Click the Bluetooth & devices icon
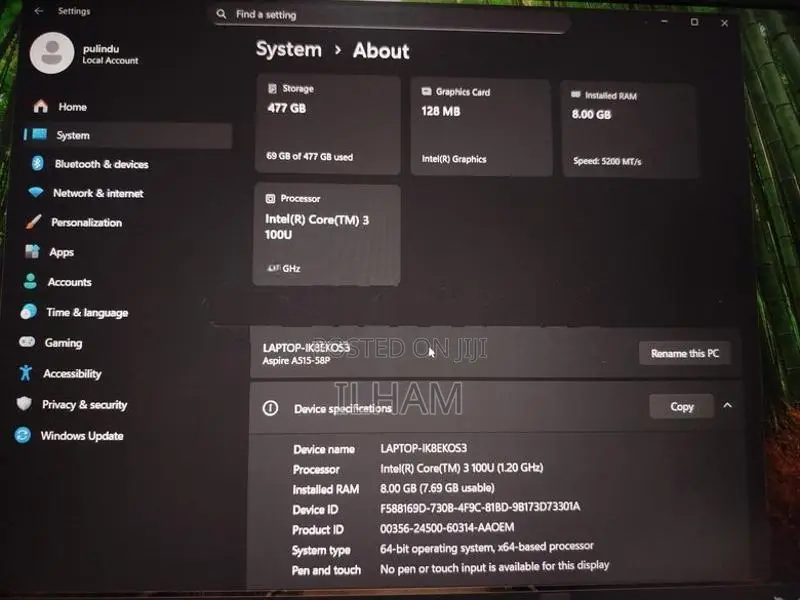This screenshot has height=600, width=800. (x=37, y=163)
